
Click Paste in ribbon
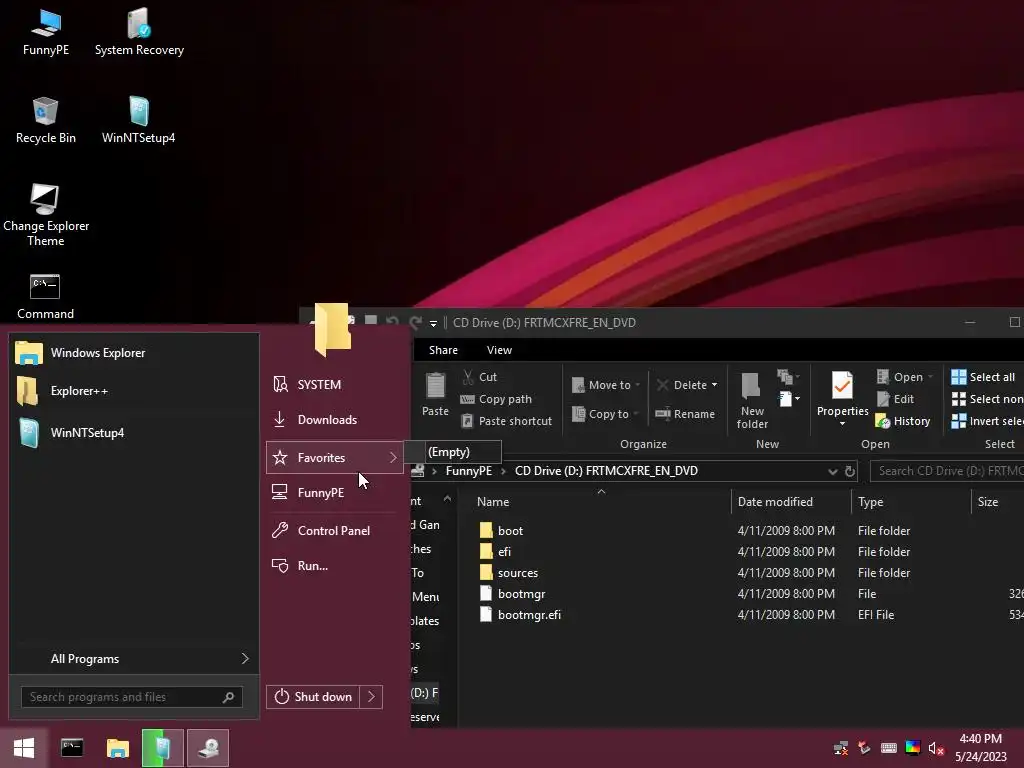point(435,394)
